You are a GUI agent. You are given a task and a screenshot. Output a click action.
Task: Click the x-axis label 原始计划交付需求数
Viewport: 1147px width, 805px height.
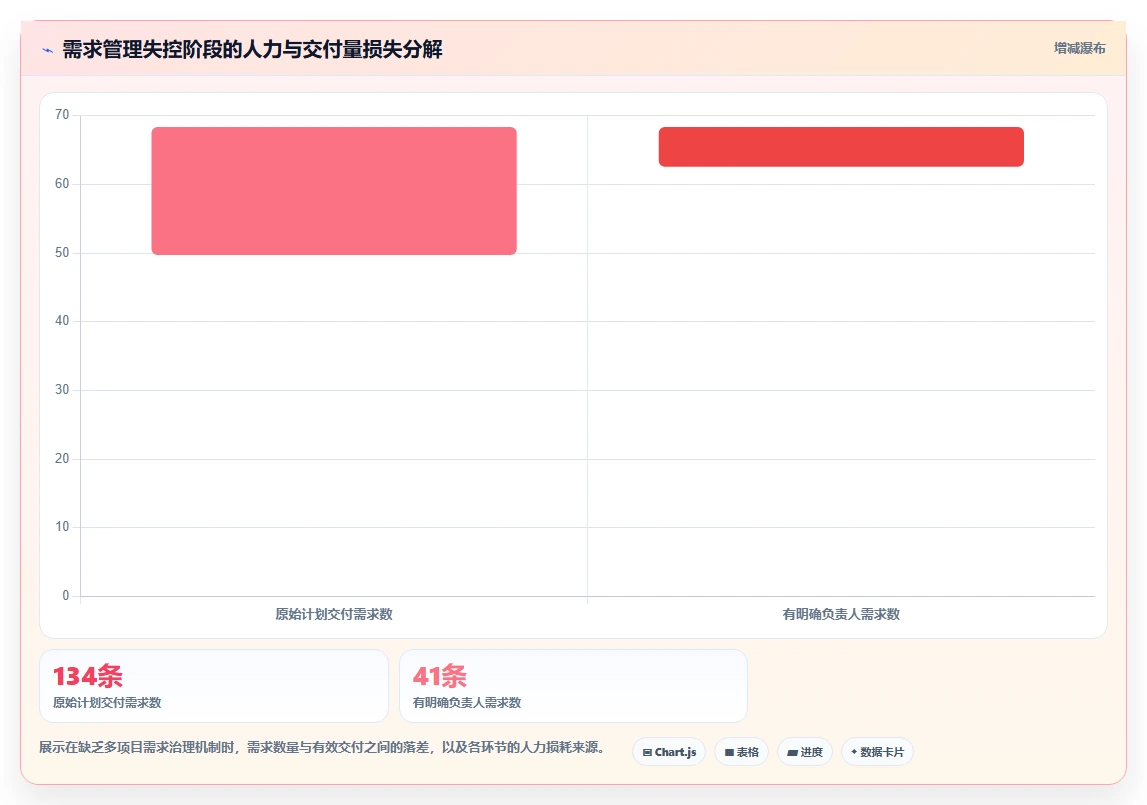pos(334,614)
